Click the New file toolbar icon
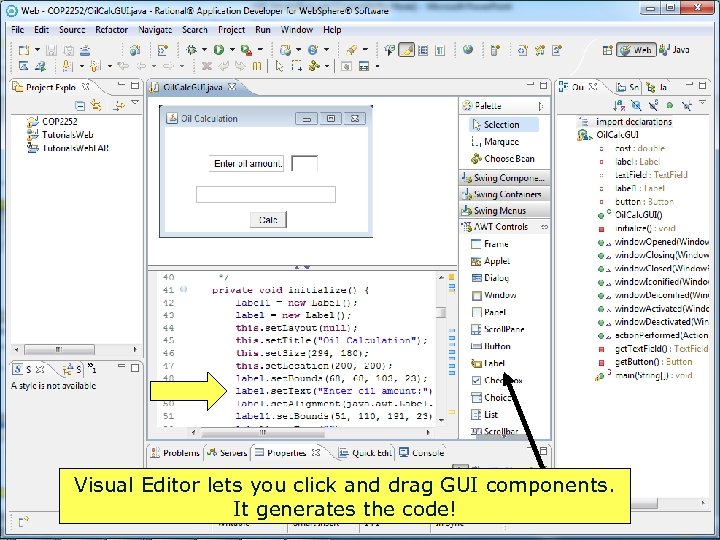Viewport: 720px width, 540px height. point(23,50)
